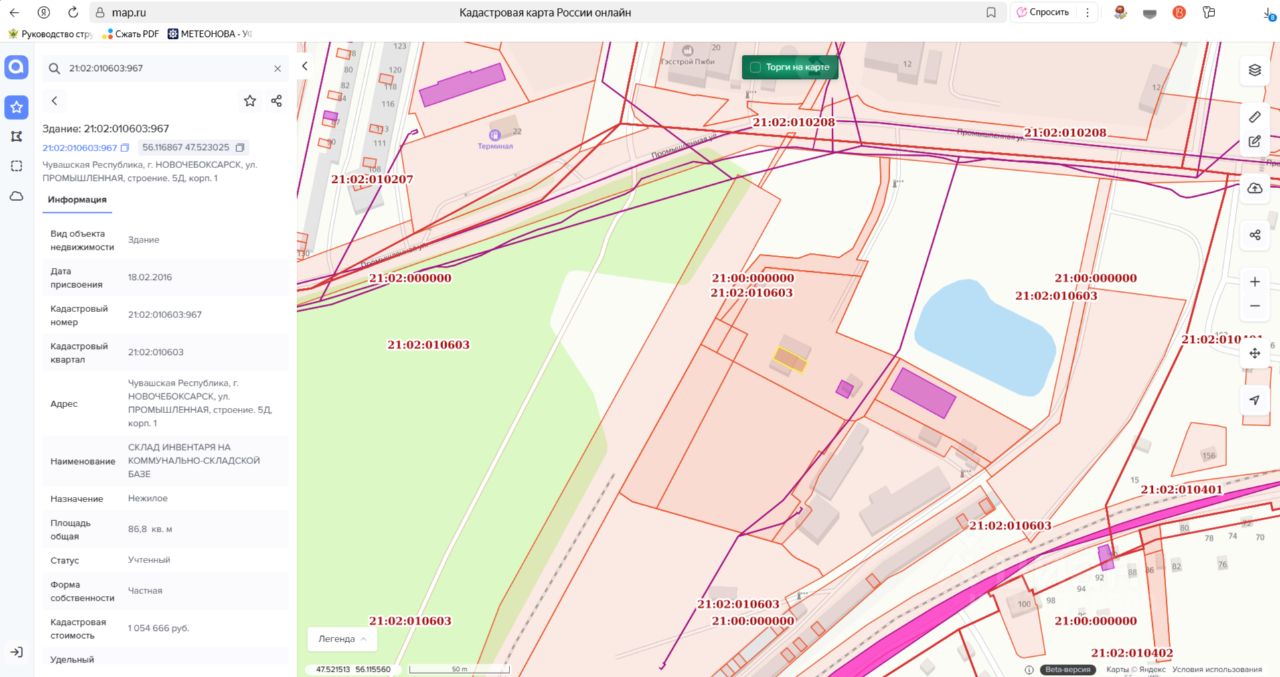
Task: Reload the page in the browser
Action: coord(73,12)
